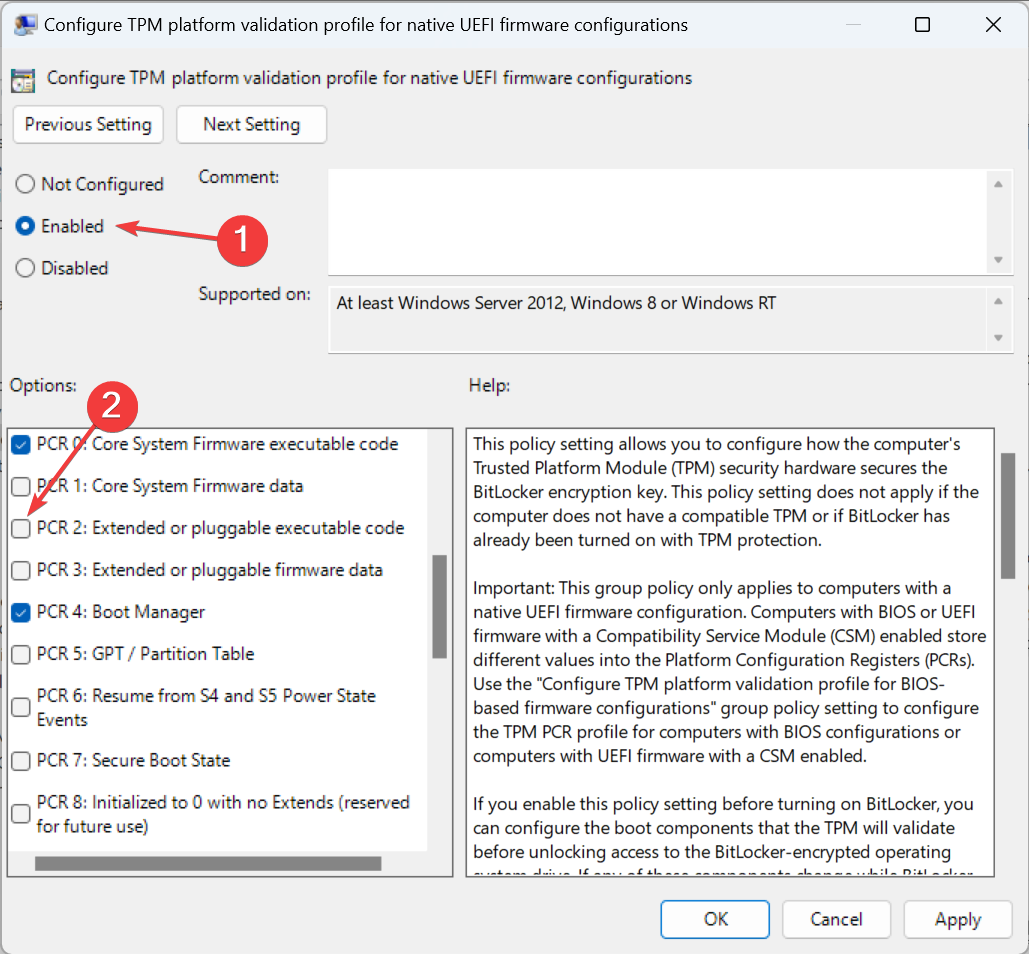
Task: Select the Disabled radio button
Action: [x=24, y=268]
